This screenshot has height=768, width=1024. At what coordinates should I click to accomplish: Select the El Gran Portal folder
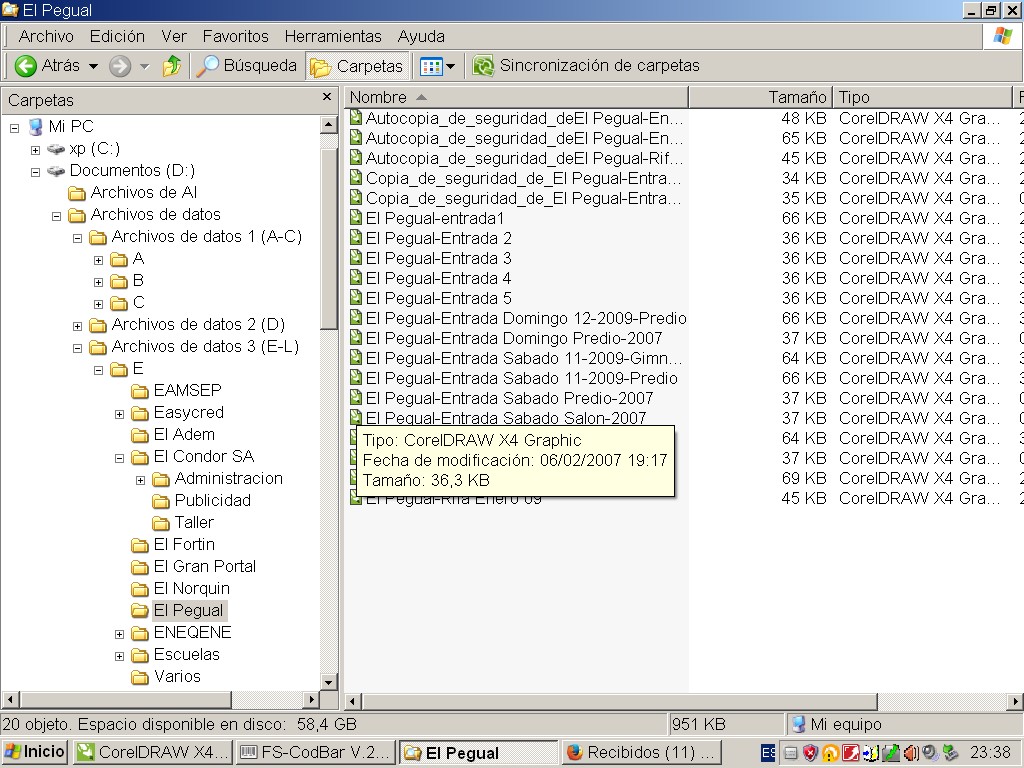[x=204, y=566]
